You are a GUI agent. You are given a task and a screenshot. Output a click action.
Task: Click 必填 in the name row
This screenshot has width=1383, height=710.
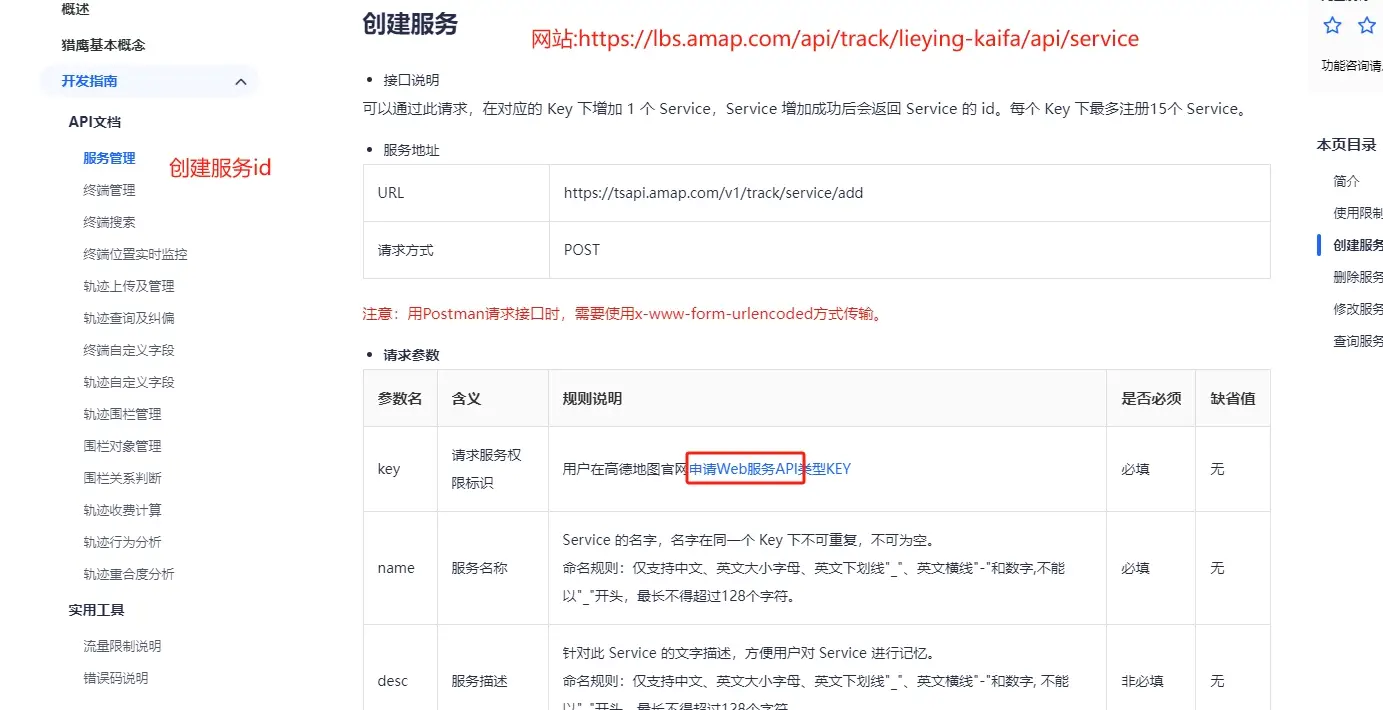tap(1135, 568)
